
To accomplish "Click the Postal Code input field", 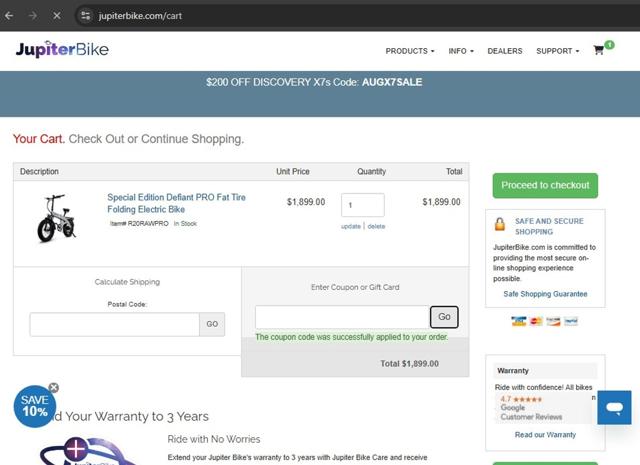I will (114, 325).
